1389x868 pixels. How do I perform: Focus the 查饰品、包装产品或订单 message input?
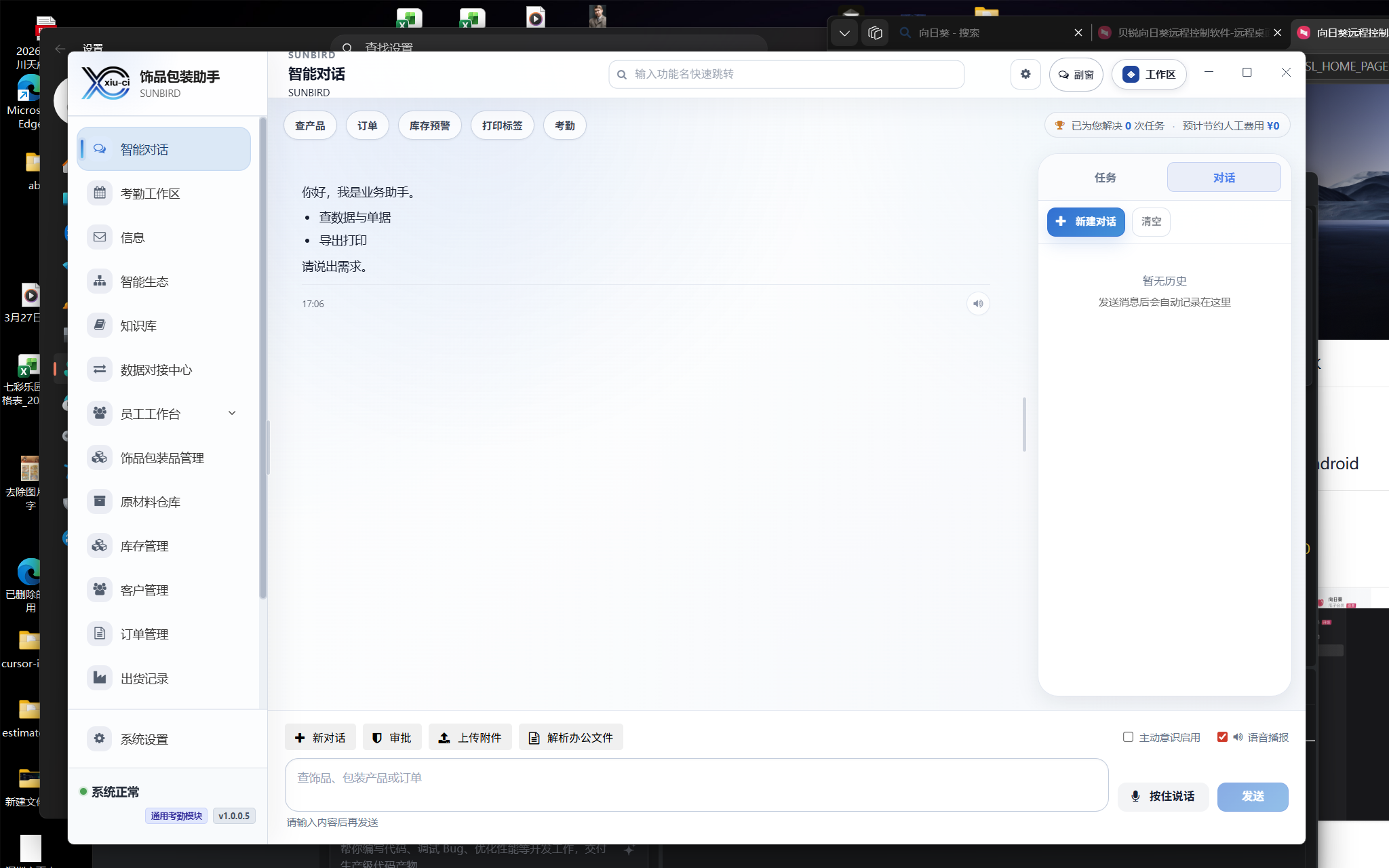click(x=697, y=785)
